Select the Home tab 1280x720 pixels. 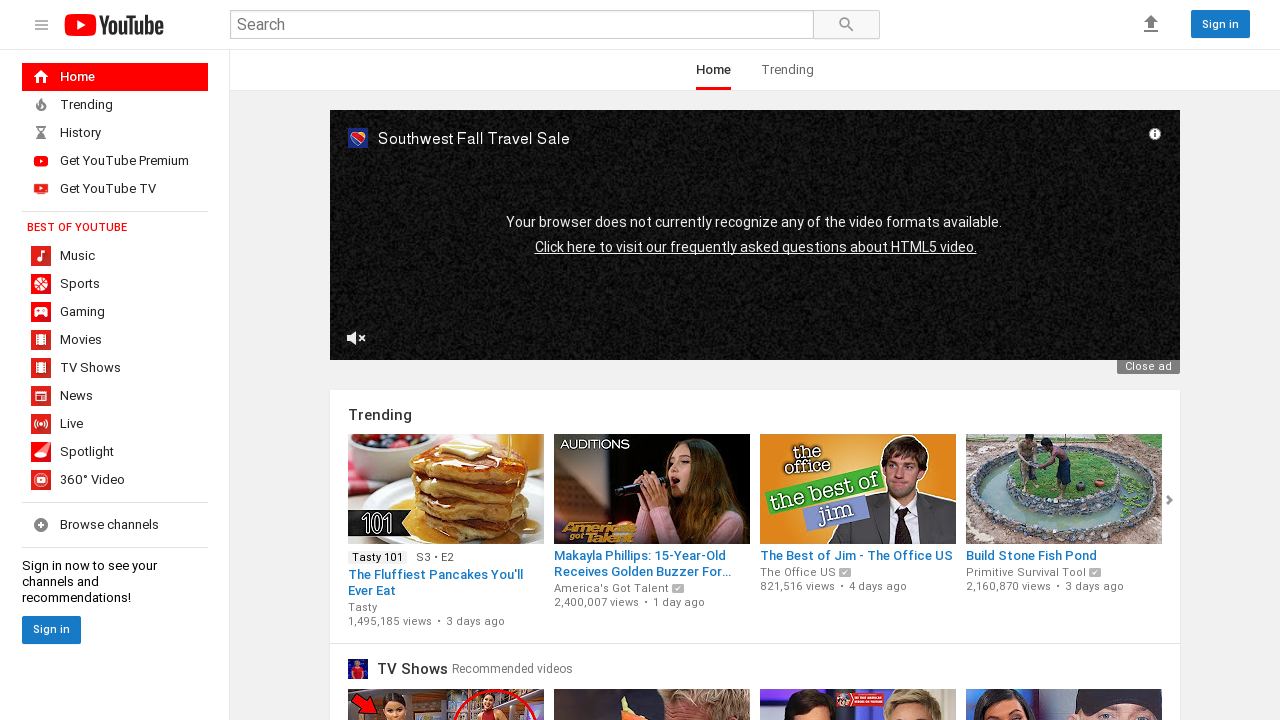(x=713, y=70)
